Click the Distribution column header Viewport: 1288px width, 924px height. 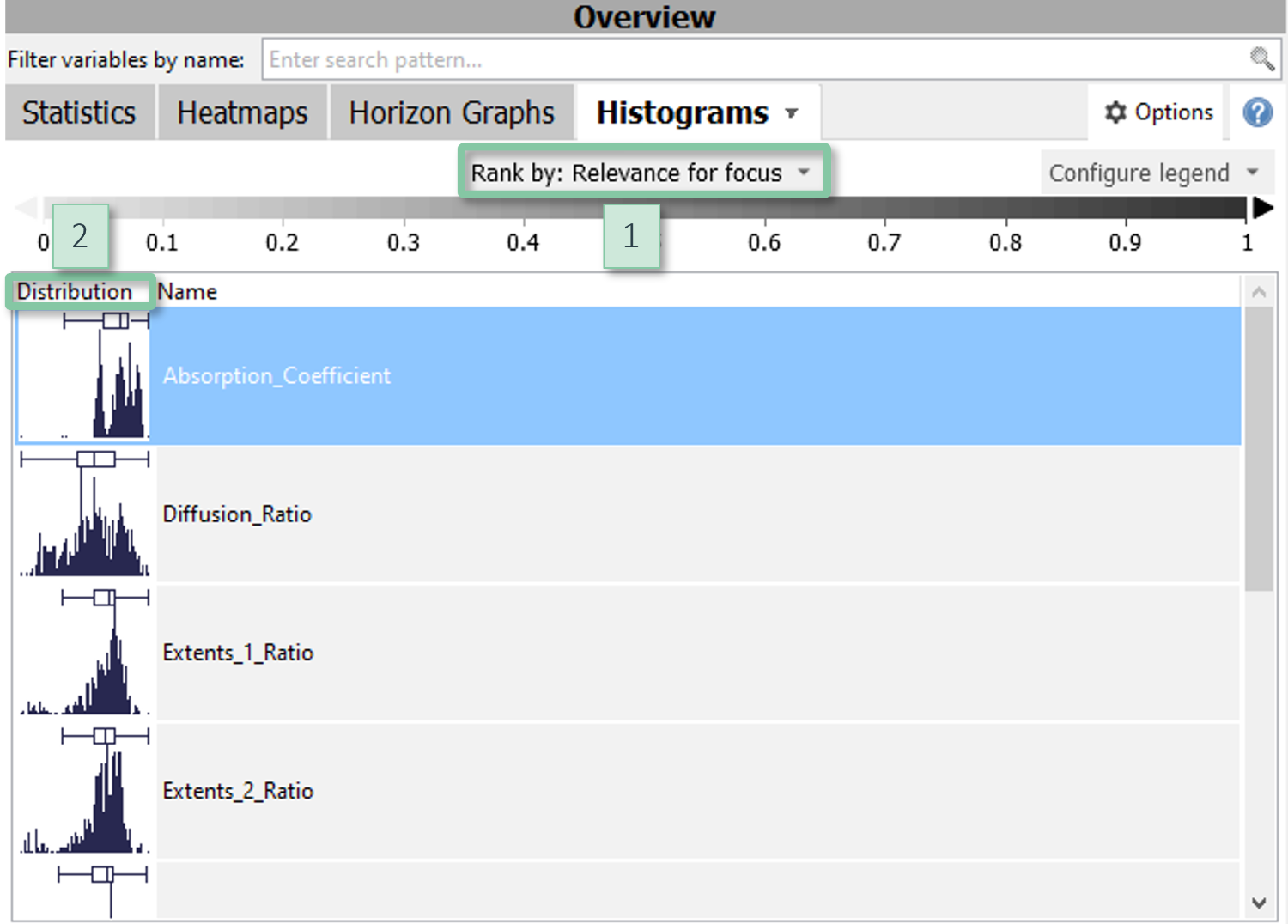(x=75, y=292)
